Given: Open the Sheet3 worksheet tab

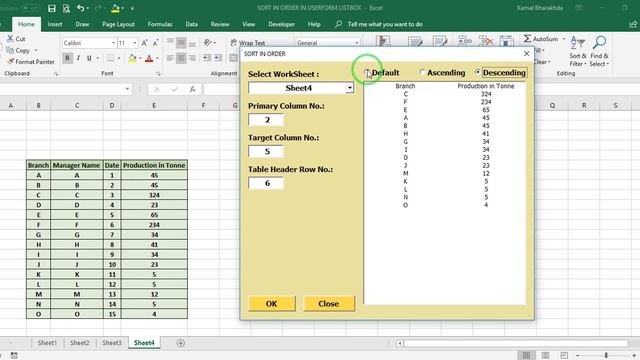Looking at the screenshot, I should [111, 343].
